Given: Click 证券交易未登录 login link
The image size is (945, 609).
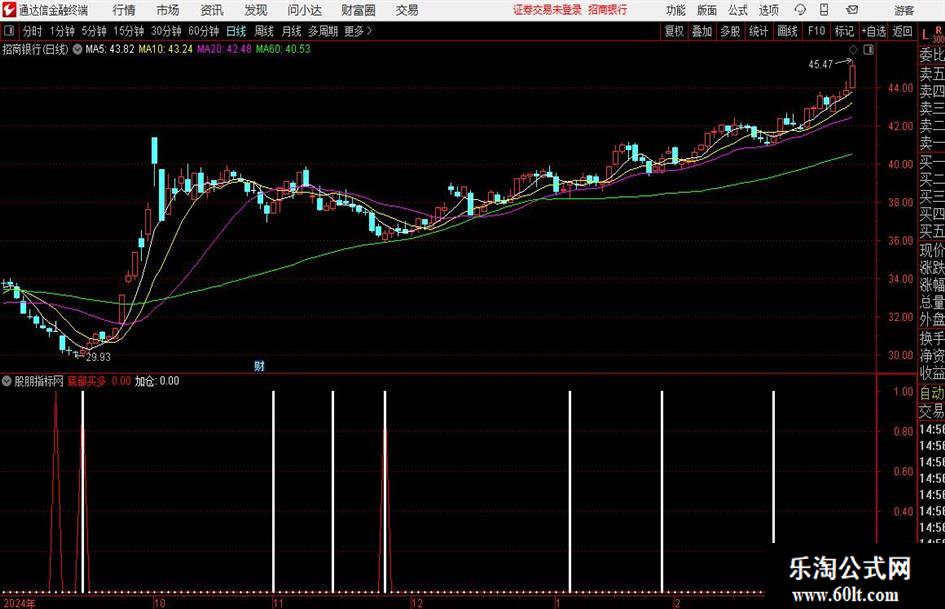Looking at the screenshot, I should (547, 10).
